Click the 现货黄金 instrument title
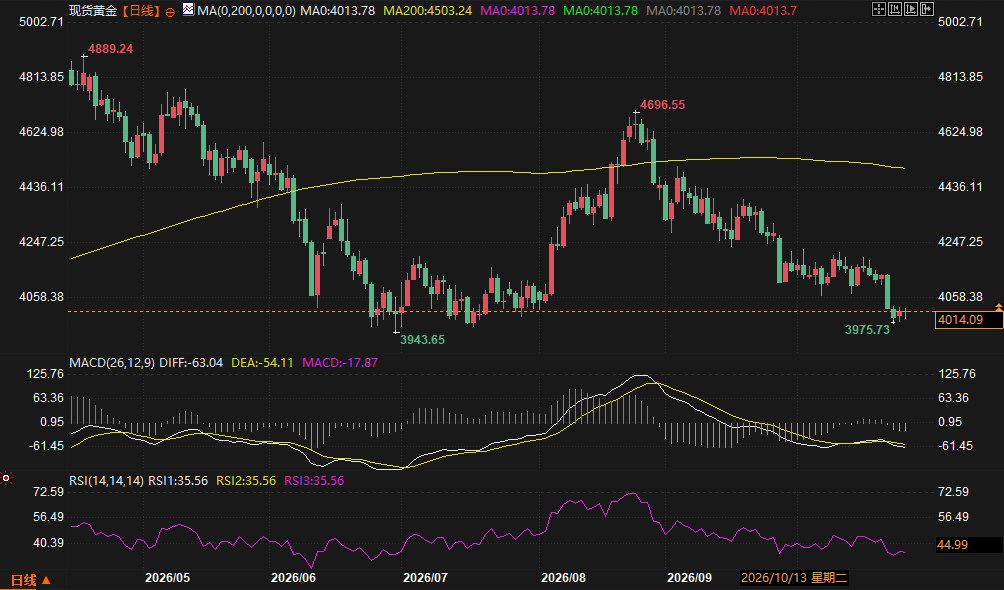This screenshot has height=590, width=1004. [x=93, y=11]
